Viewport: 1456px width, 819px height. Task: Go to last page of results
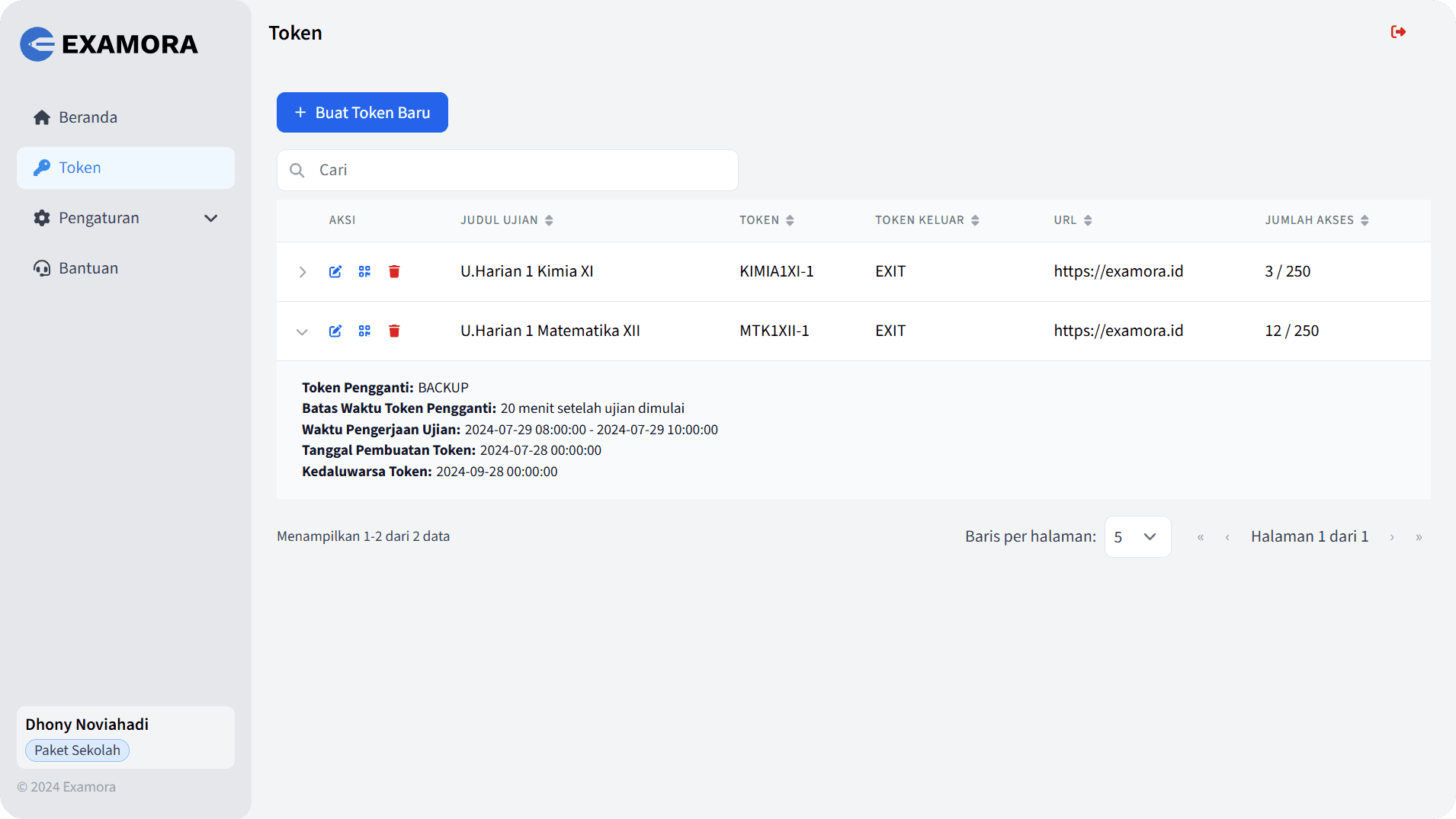(1419, 537)
